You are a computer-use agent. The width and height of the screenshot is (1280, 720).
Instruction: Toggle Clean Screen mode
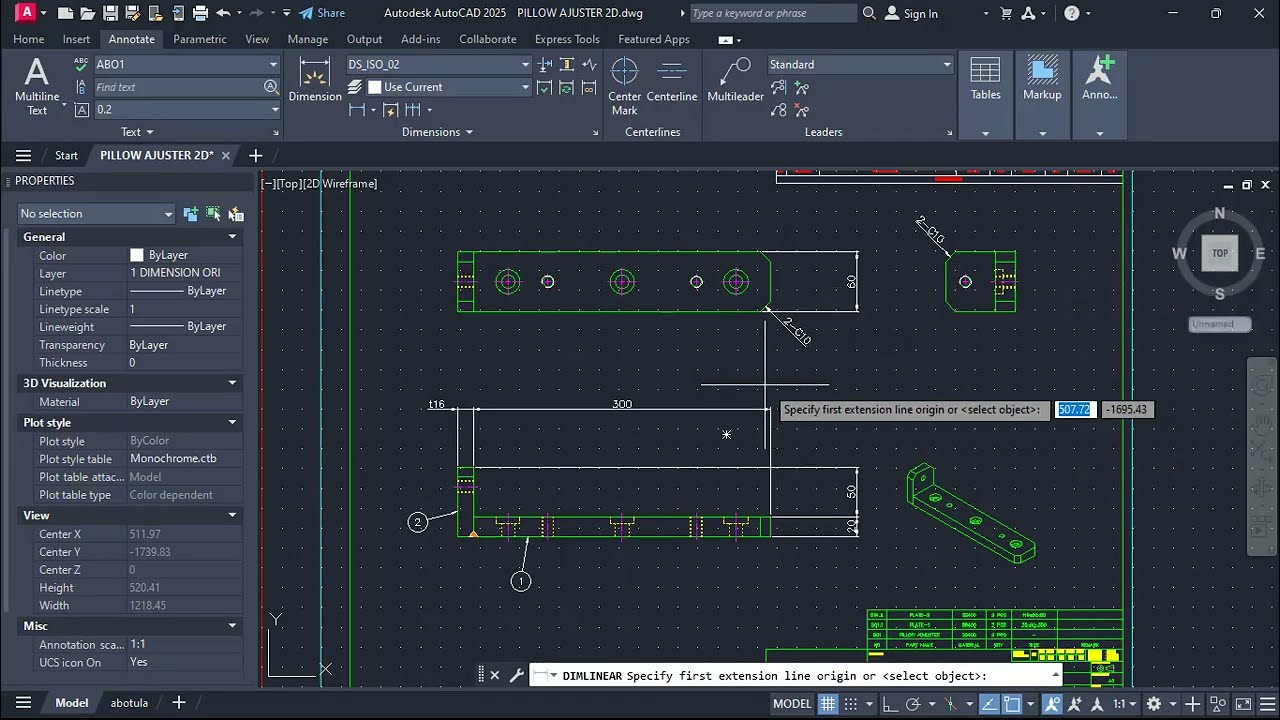point(1243,703)
